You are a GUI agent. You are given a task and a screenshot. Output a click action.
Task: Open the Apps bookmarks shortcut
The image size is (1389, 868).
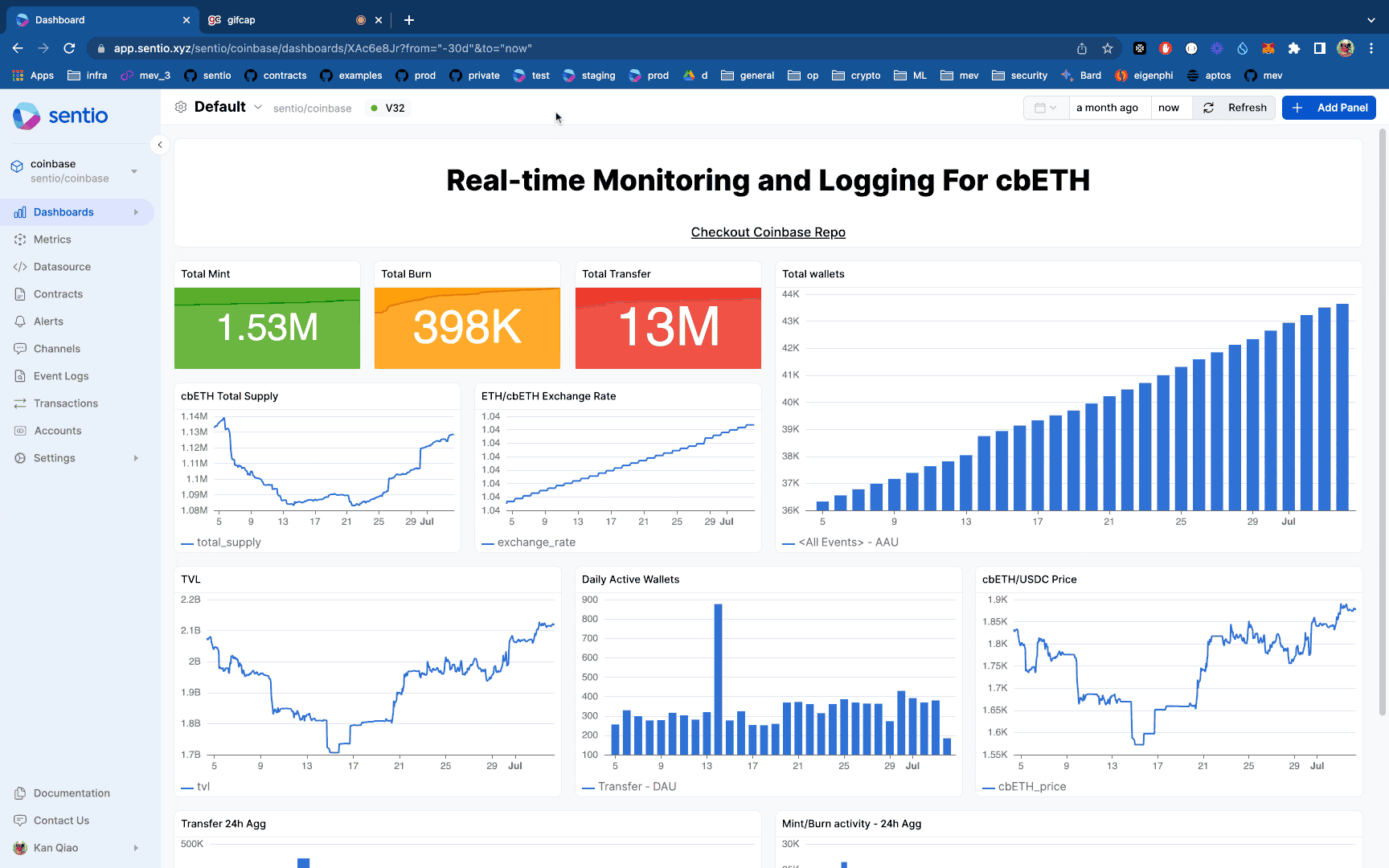(33, 76)
